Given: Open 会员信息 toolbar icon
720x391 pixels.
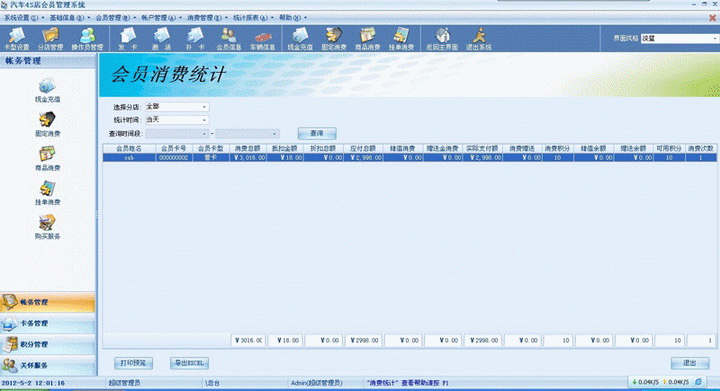Looking at the screenshot, I should 229,39.
